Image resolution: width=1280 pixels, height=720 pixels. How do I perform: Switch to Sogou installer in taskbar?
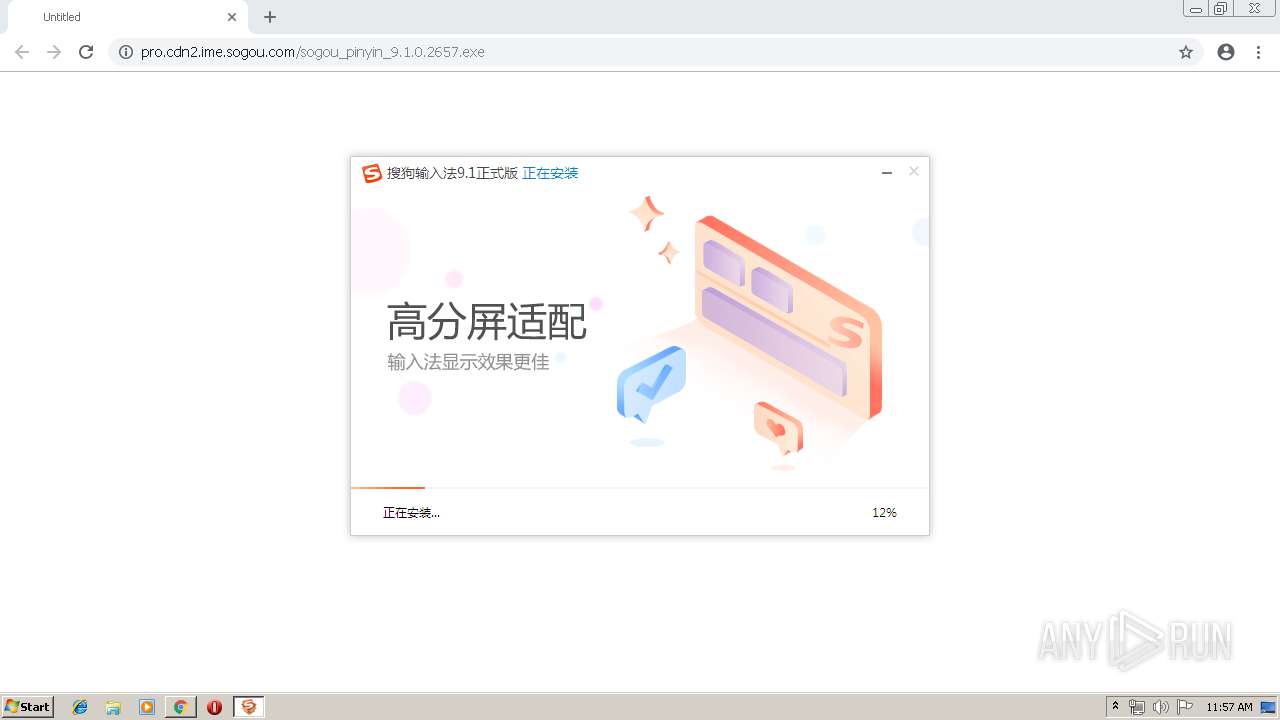249,707
